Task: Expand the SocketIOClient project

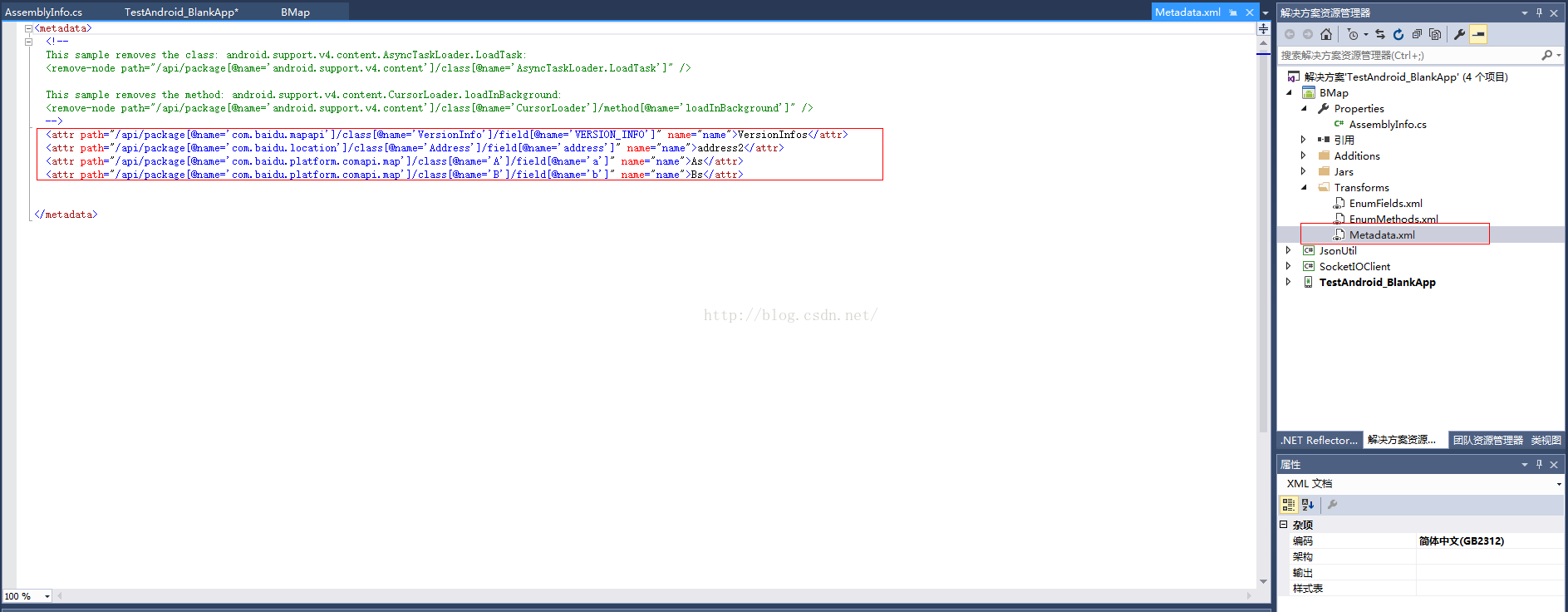Action: tap(1289, 266)
